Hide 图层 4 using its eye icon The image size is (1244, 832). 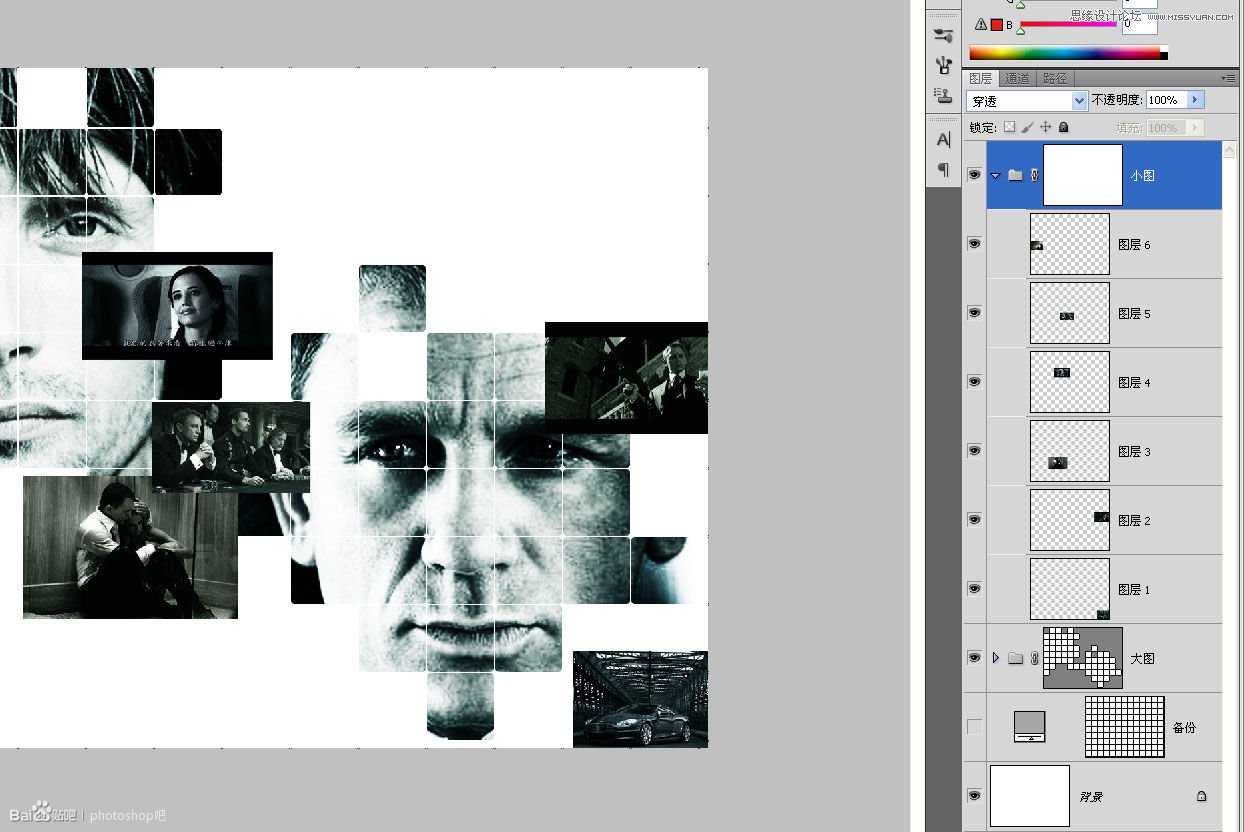(x=974, y=382)
